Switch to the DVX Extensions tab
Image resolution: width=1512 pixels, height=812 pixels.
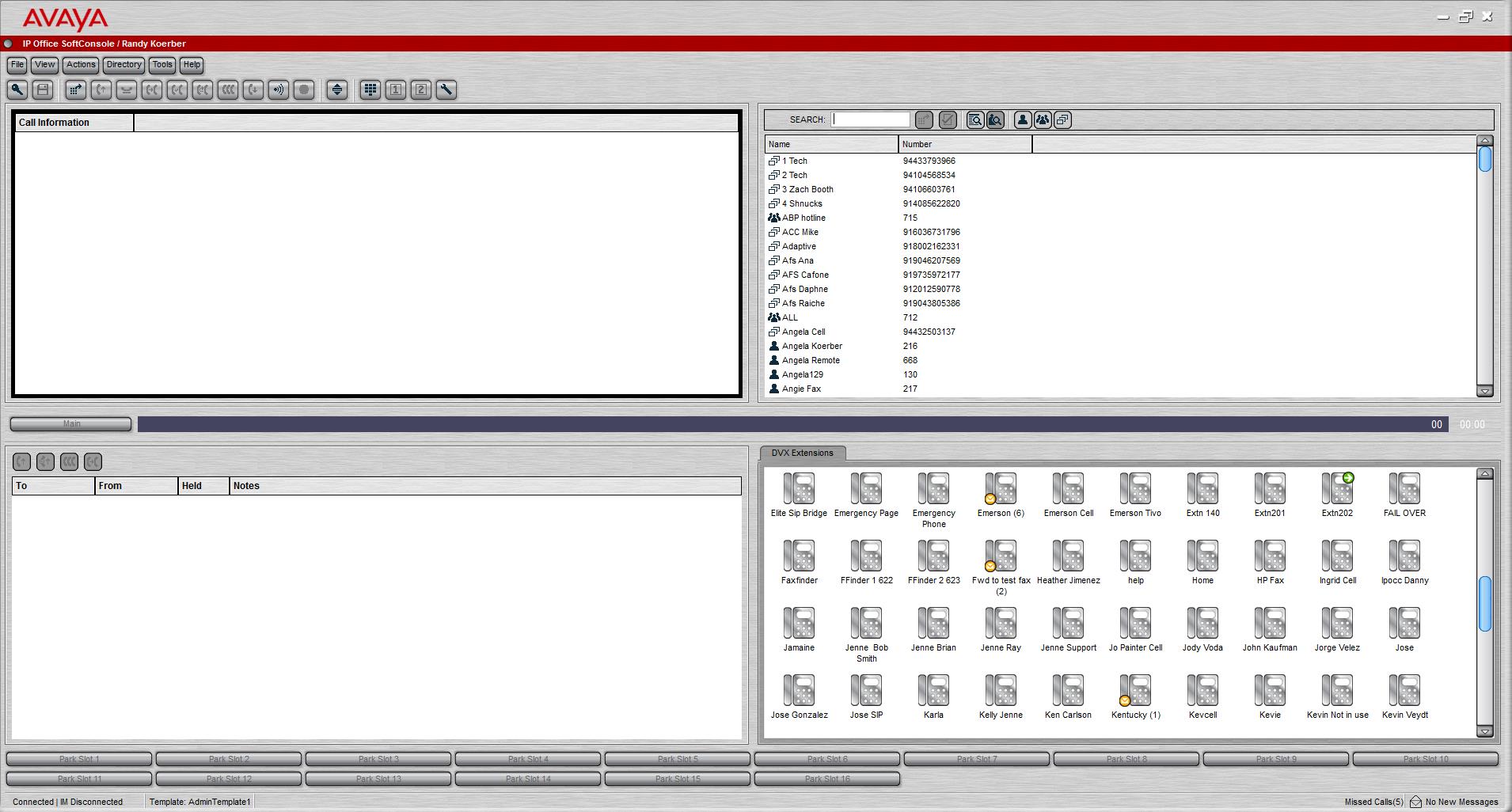tap(802, 453)
